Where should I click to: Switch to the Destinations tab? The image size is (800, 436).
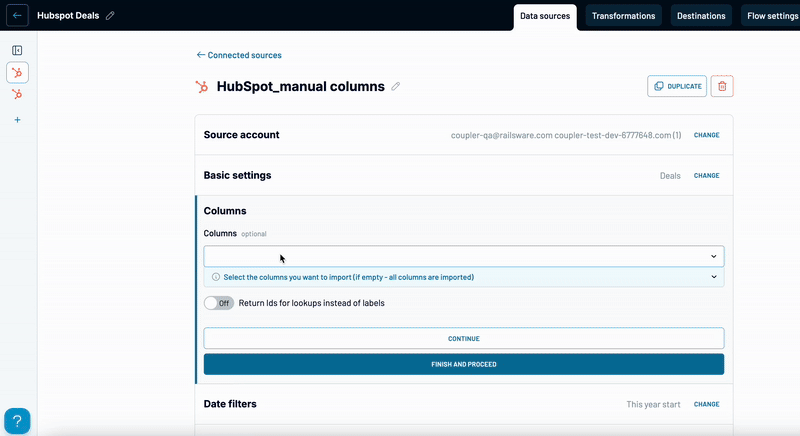tap(701, 16)
